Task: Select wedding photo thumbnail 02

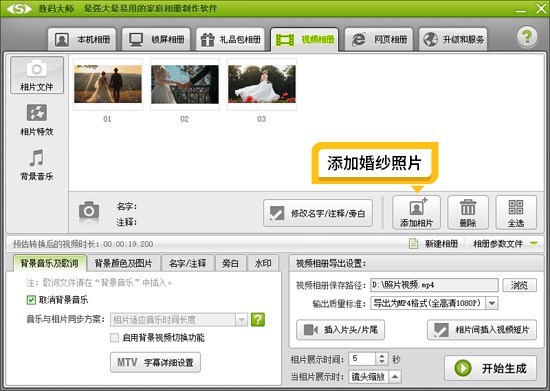Action: pyautogui.click(x=185, y=84)
